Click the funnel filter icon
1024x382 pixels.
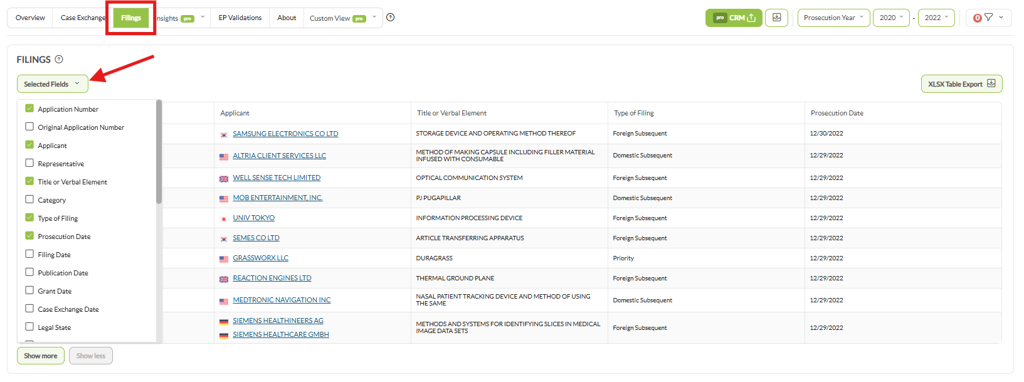[x=988, y=18]
